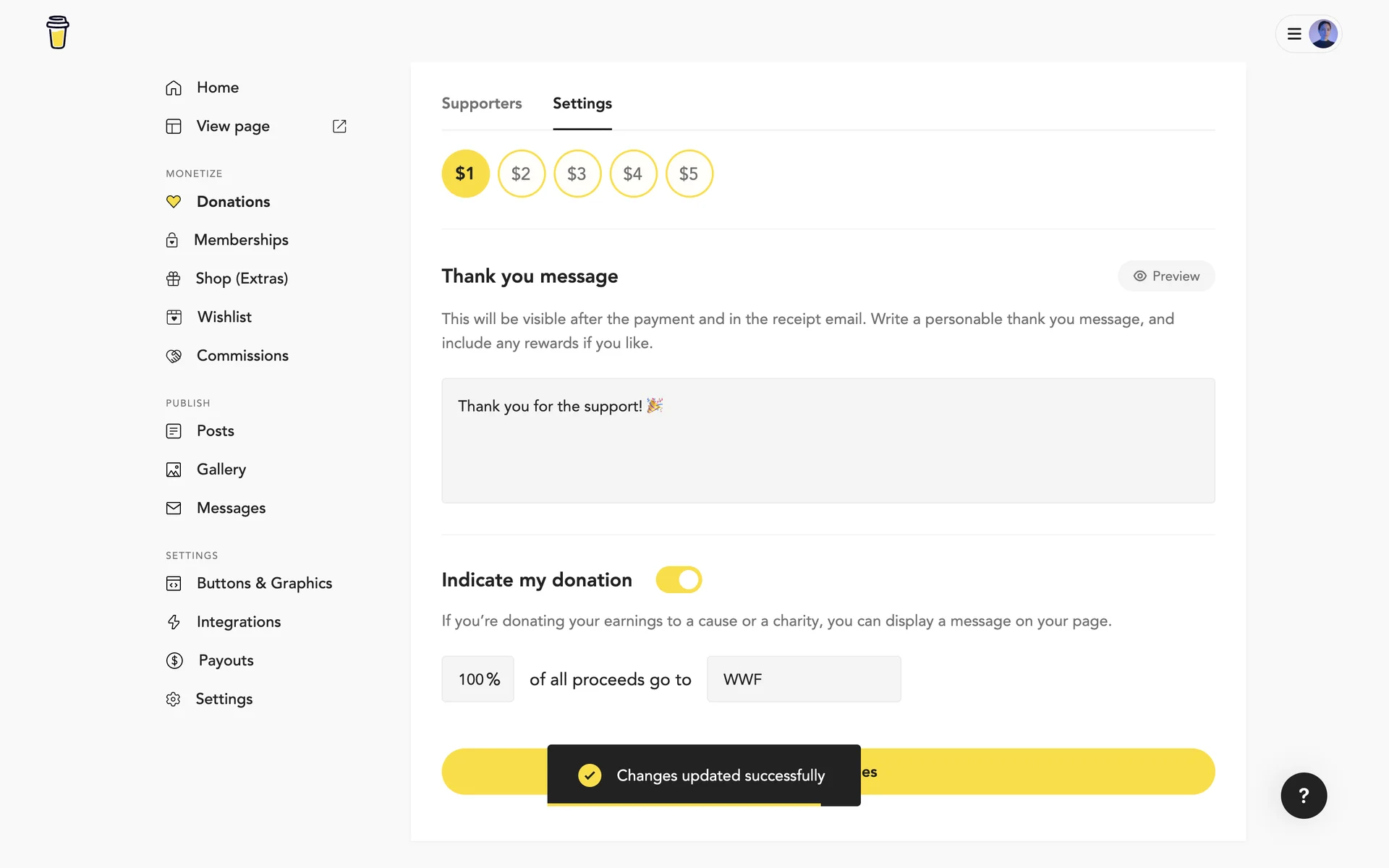Open Payouts in the sidebar
The image size is (1389, 868).
click(x=226, y=660)
